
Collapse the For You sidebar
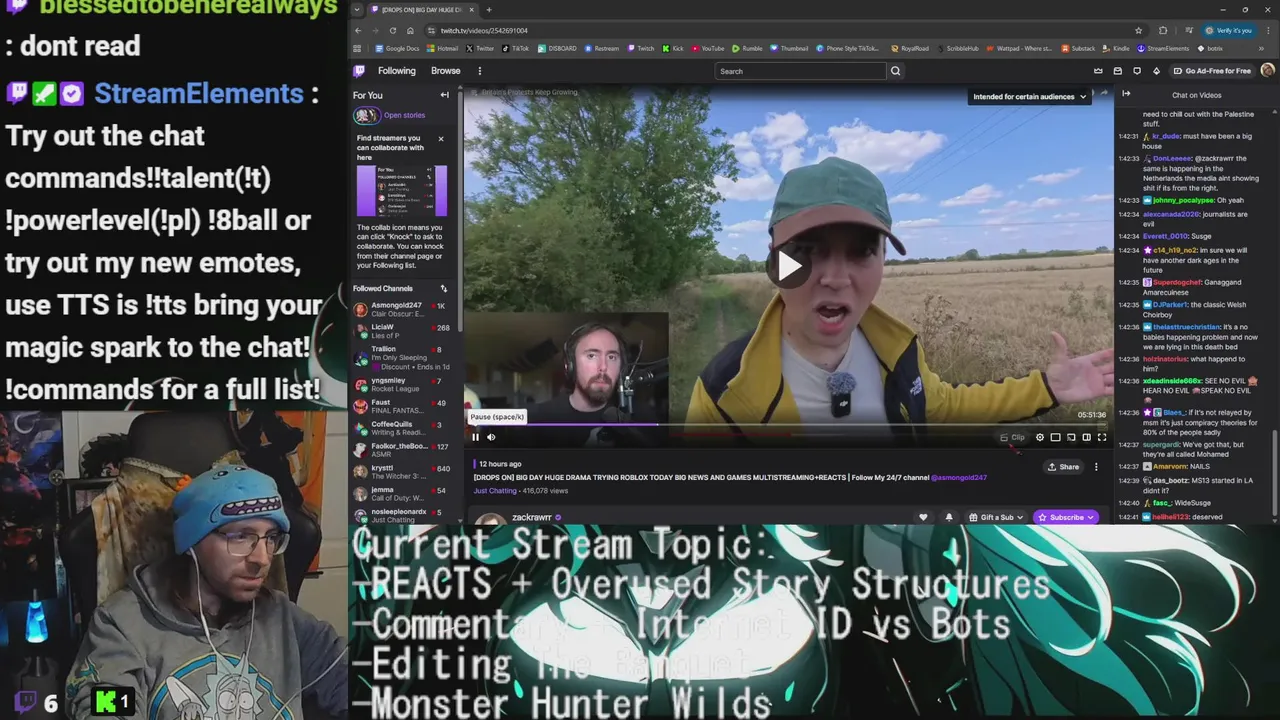[x=445, y=95]
